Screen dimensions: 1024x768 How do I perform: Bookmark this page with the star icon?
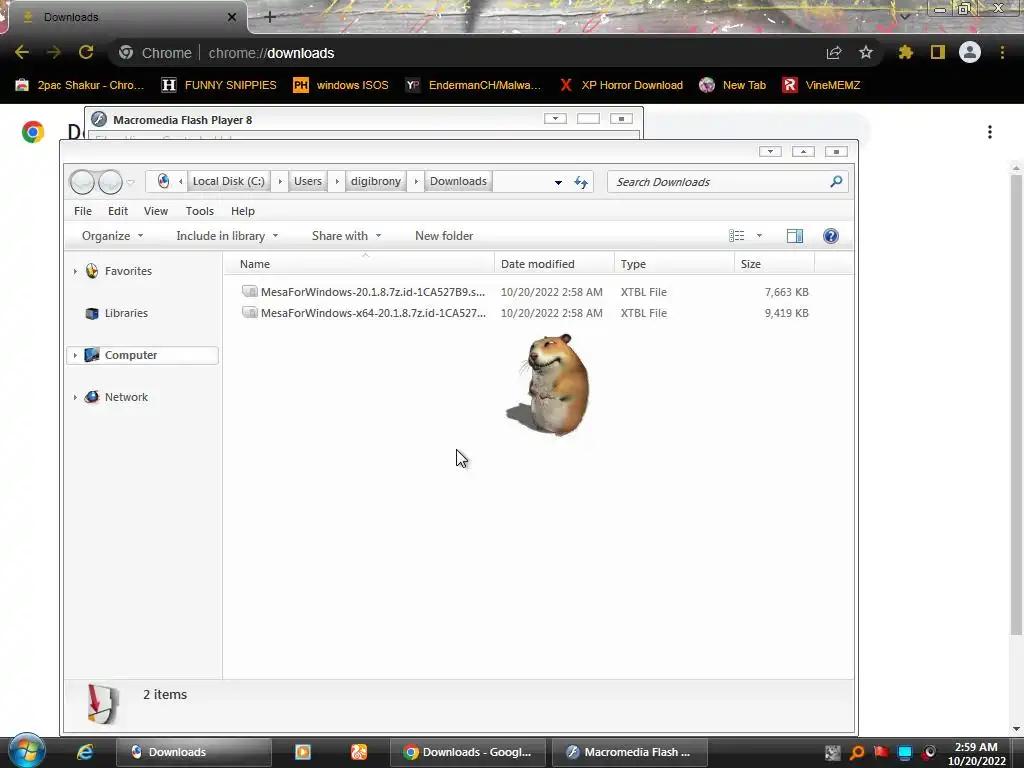tap(866, 52)
